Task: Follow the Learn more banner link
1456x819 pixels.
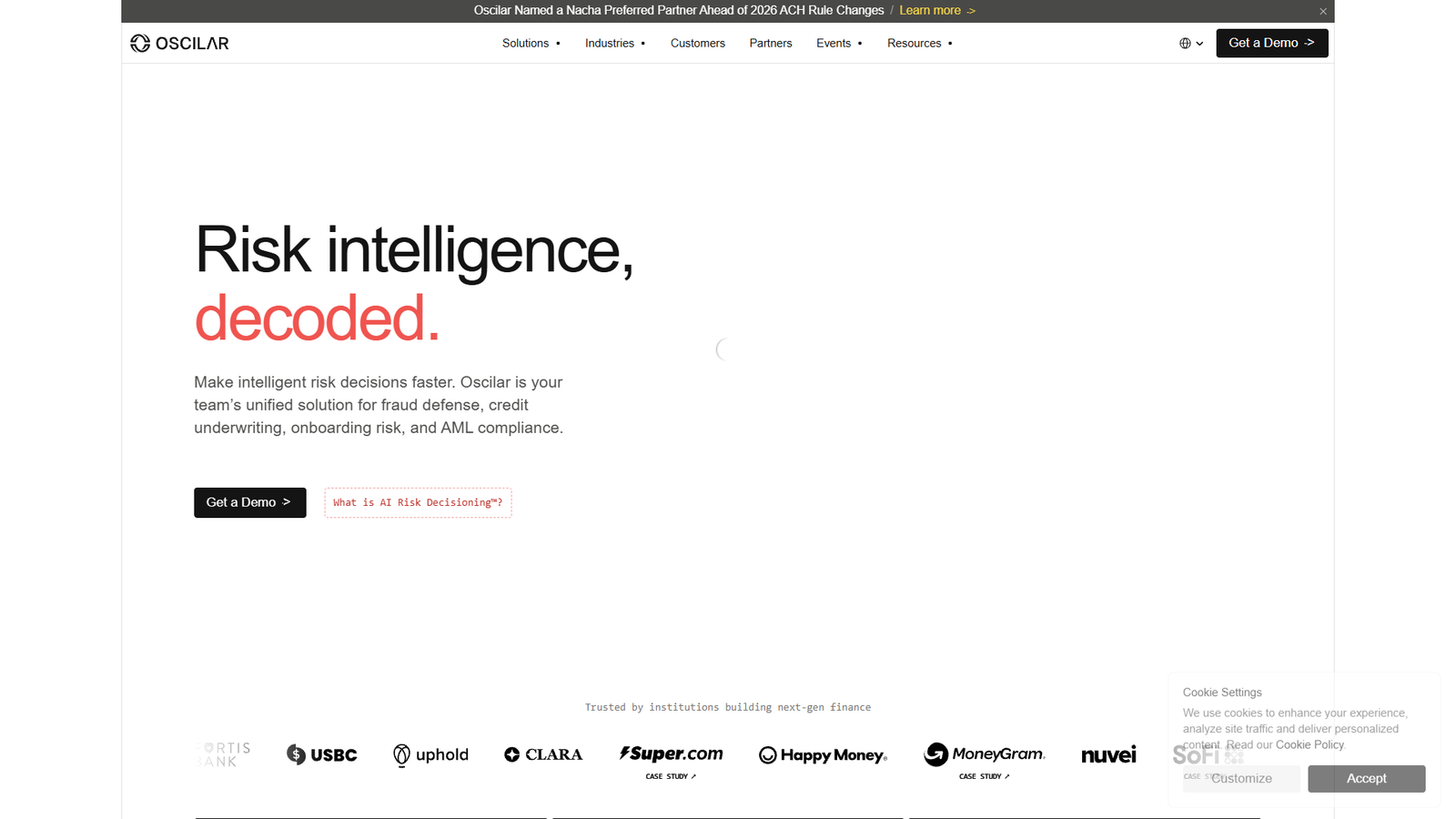Action: coord(937,10)
